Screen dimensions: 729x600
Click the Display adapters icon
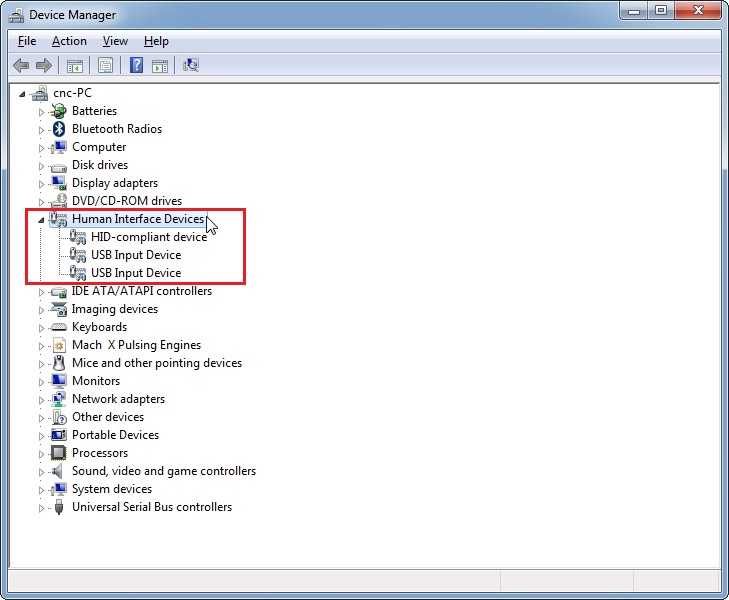click(x=59, y=183)
